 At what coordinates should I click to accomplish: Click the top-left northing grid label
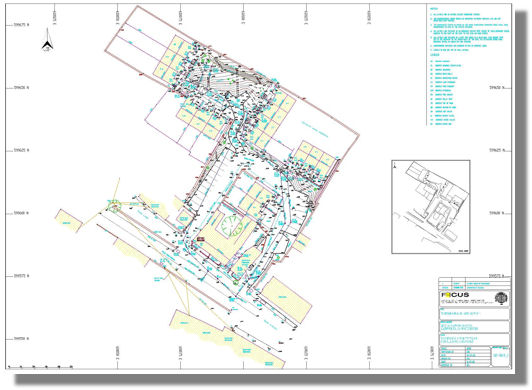point(21,25)
